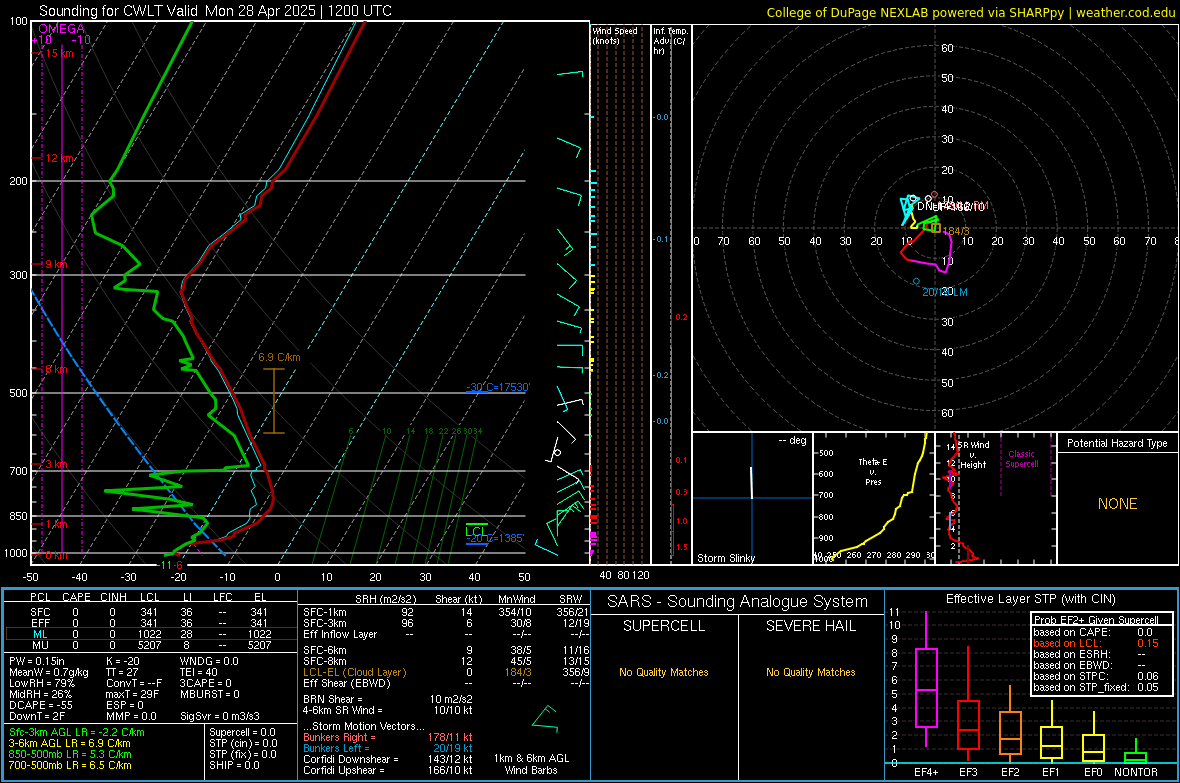The width and height of the screenshot is (1180, 783).
Task: Click the '-30 C=17530' height label
Action: (x=498, y=387)
